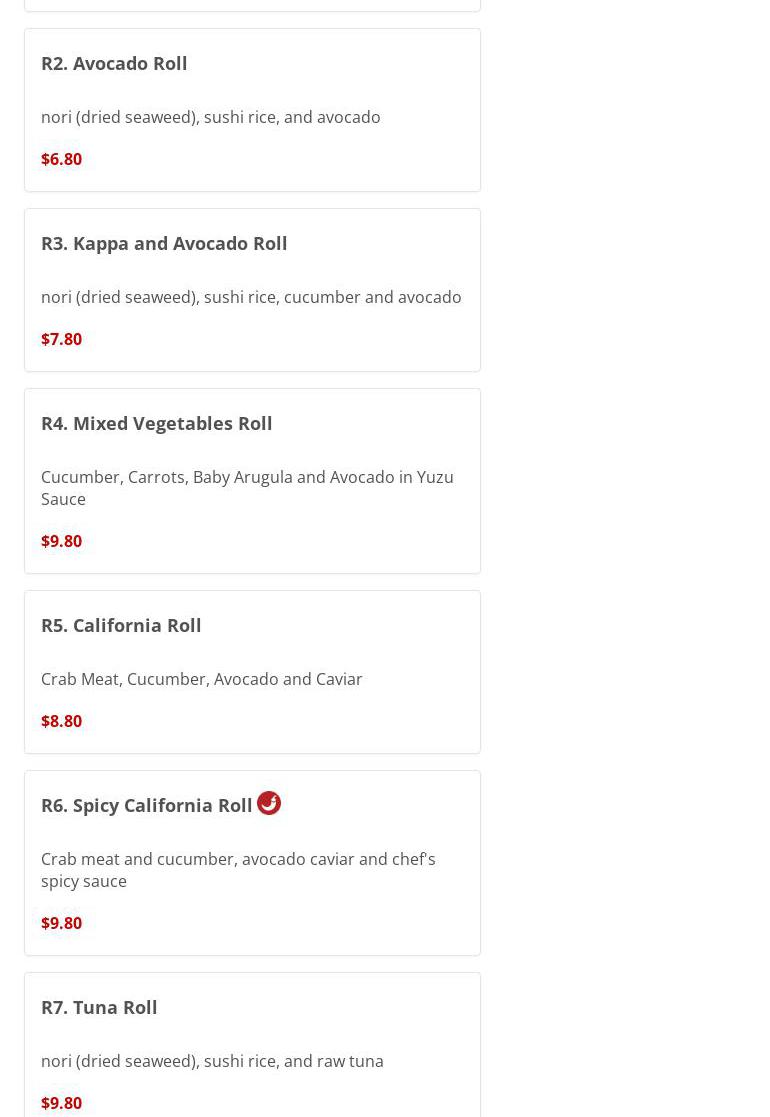Choose the R5. California Roll title
Viewport: 770px width, 1117px height.
click(x=121, y=625)
